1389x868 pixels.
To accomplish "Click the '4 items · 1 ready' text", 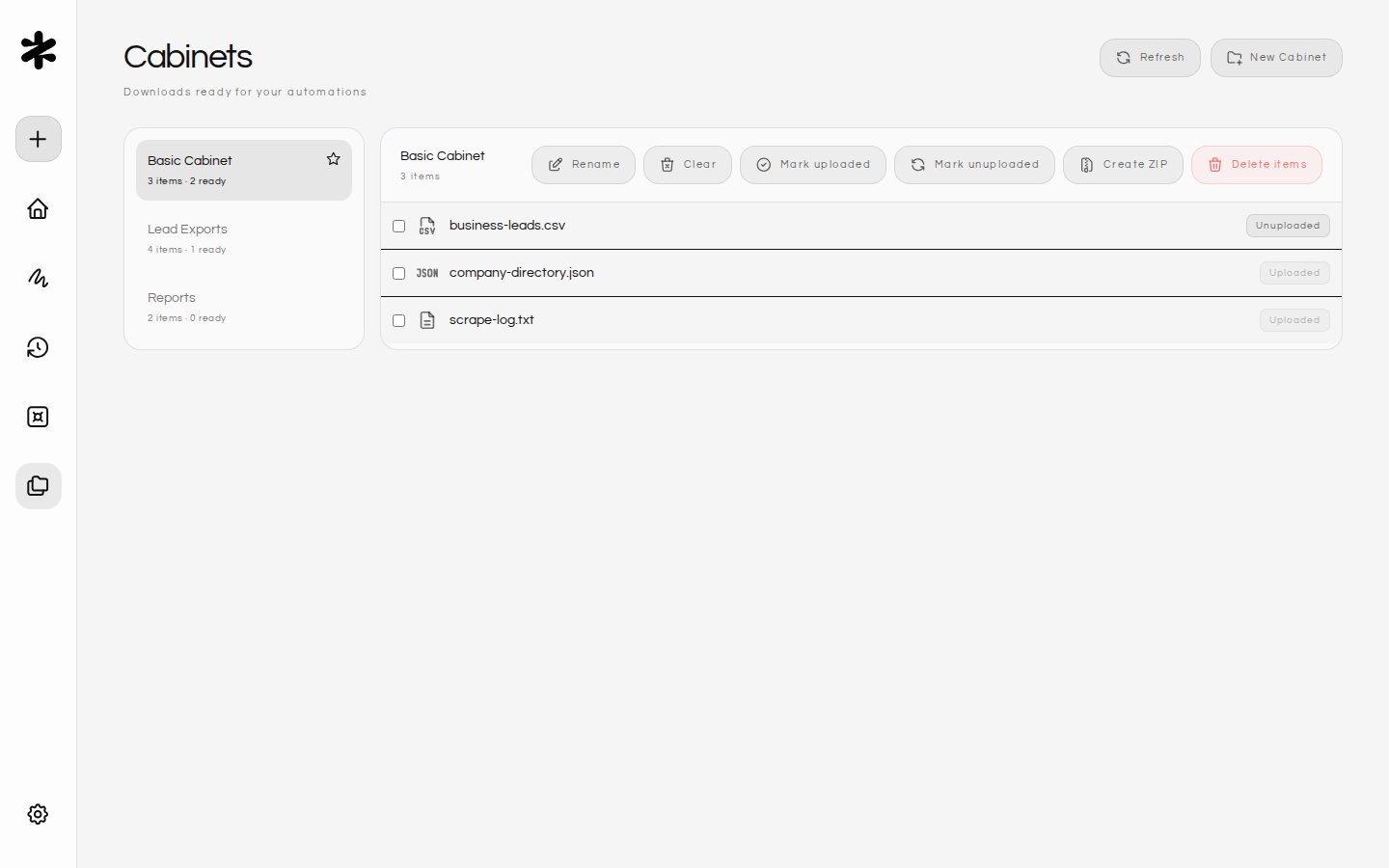I will coord(187,250).
